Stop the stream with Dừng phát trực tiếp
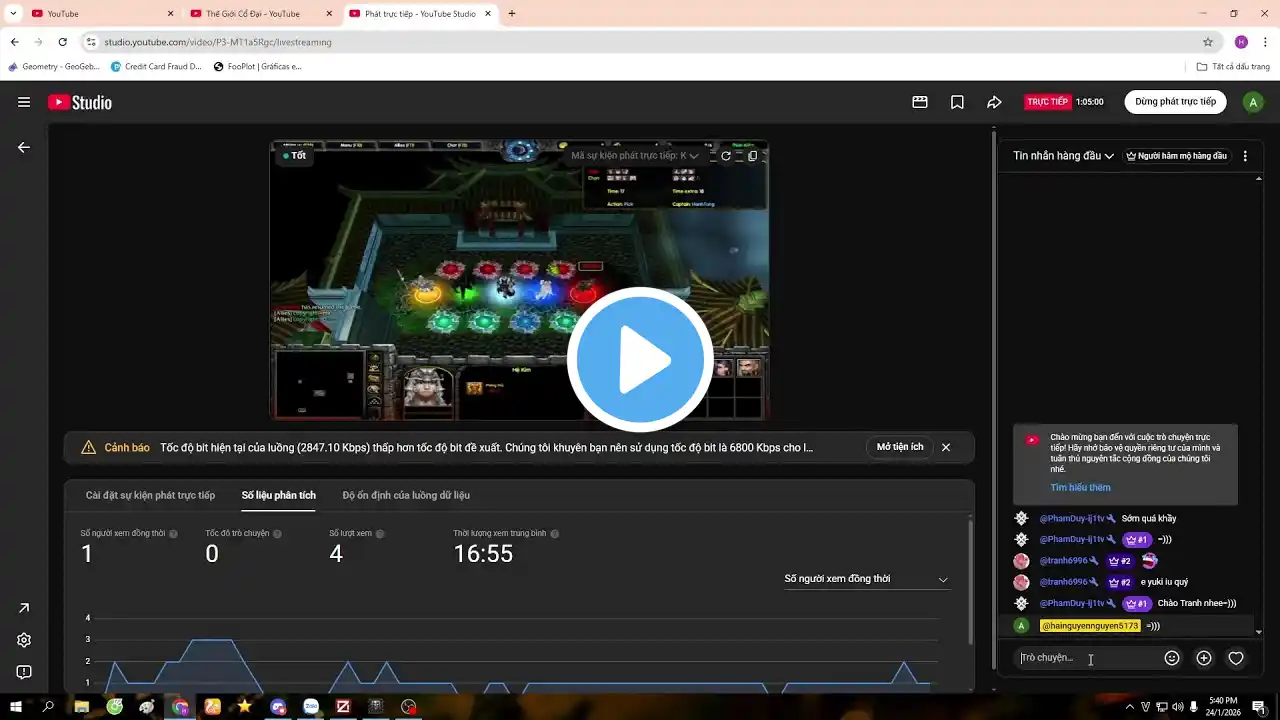 (1175, 102)
